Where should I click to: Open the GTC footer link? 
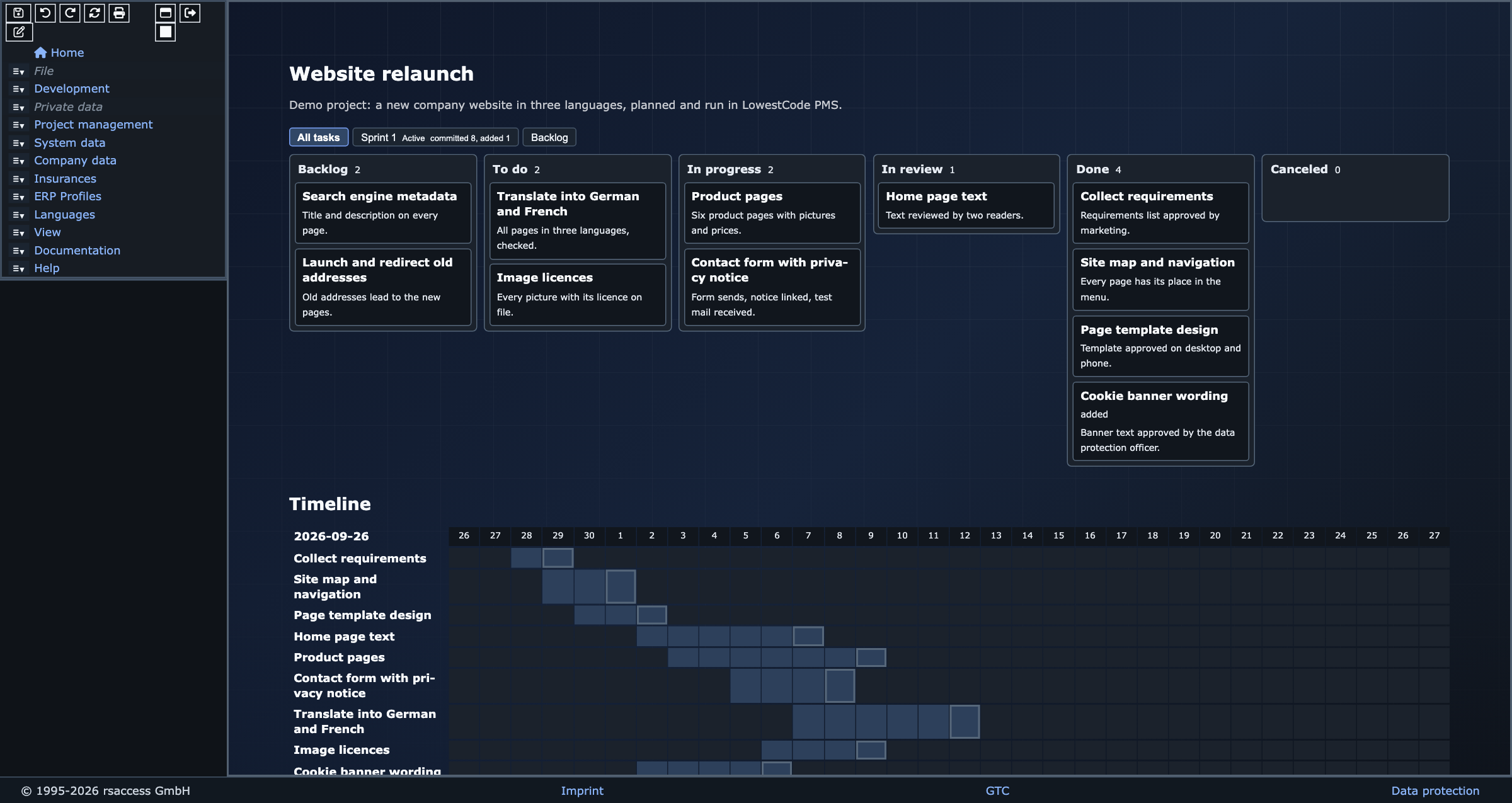[997, 790]
